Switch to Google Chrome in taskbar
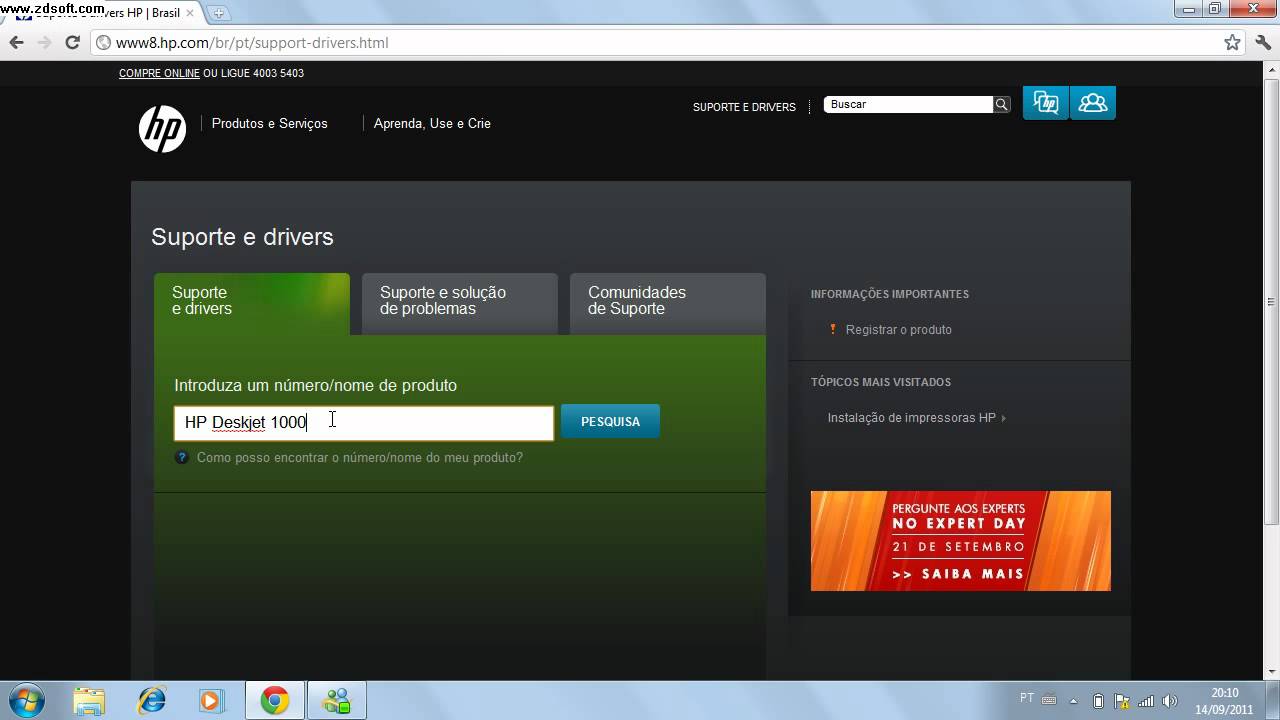The height and width of the screenshot is (720, 1280). [275, 701]
